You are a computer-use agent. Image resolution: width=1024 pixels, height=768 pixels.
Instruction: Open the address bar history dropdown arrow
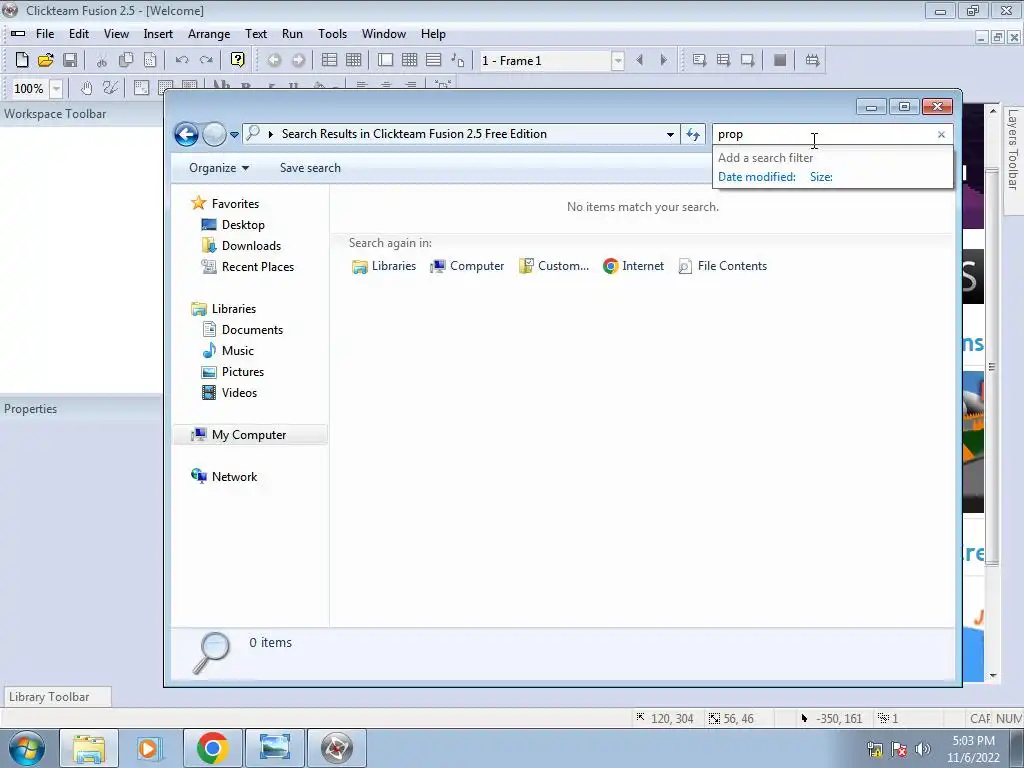670,135
